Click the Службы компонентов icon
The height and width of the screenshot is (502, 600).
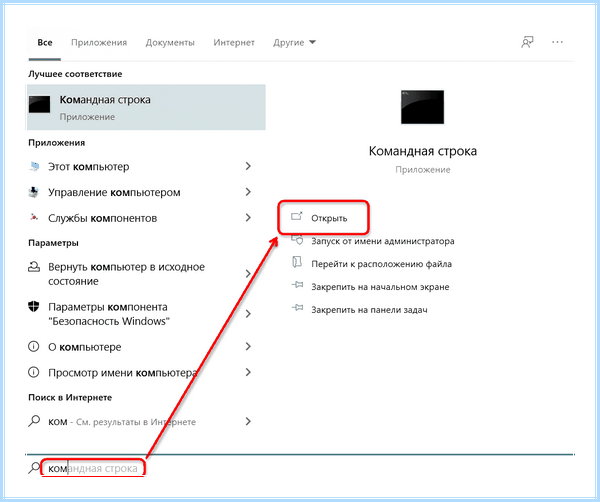click(34, 217)
